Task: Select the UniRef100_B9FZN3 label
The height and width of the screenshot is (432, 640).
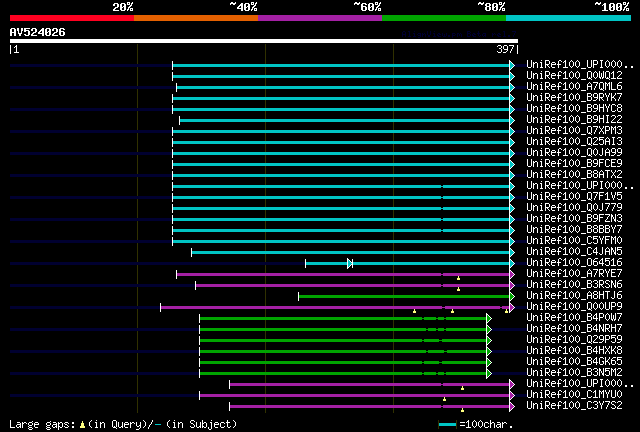Action: coord(574,218)
